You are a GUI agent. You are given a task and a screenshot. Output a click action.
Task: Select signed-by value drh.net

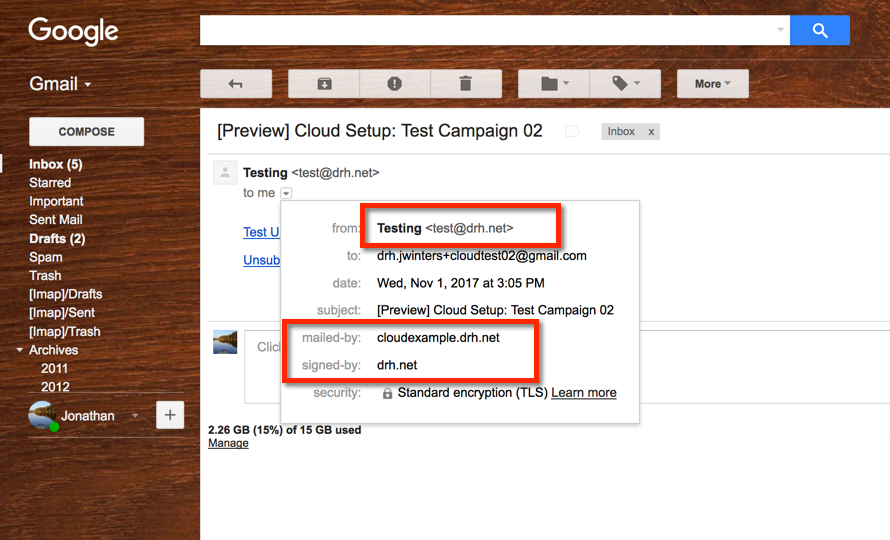tap(397, 365)
